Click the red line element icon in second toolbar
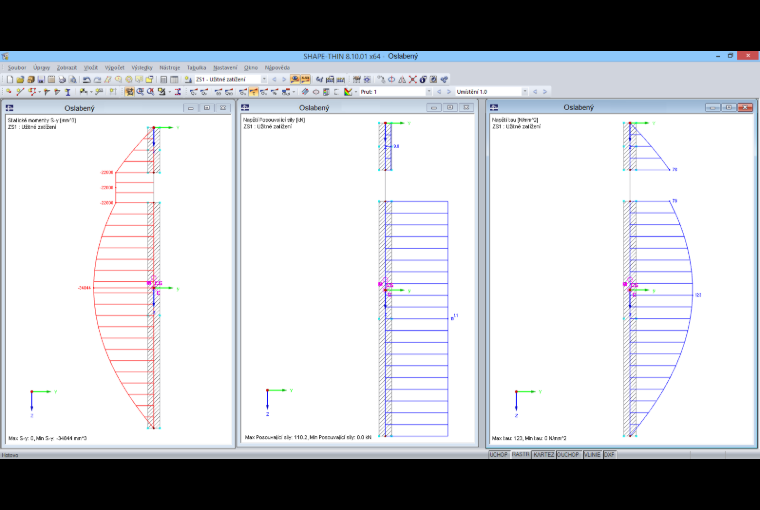 point(20,92)
